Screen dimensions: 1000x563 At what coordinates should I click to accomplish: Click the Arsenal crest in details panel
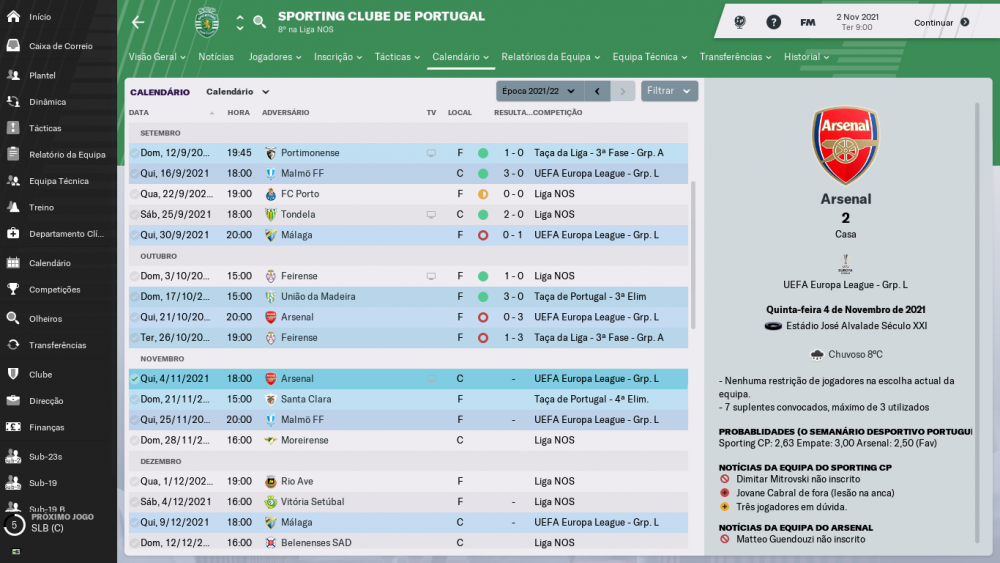point(845,145)
